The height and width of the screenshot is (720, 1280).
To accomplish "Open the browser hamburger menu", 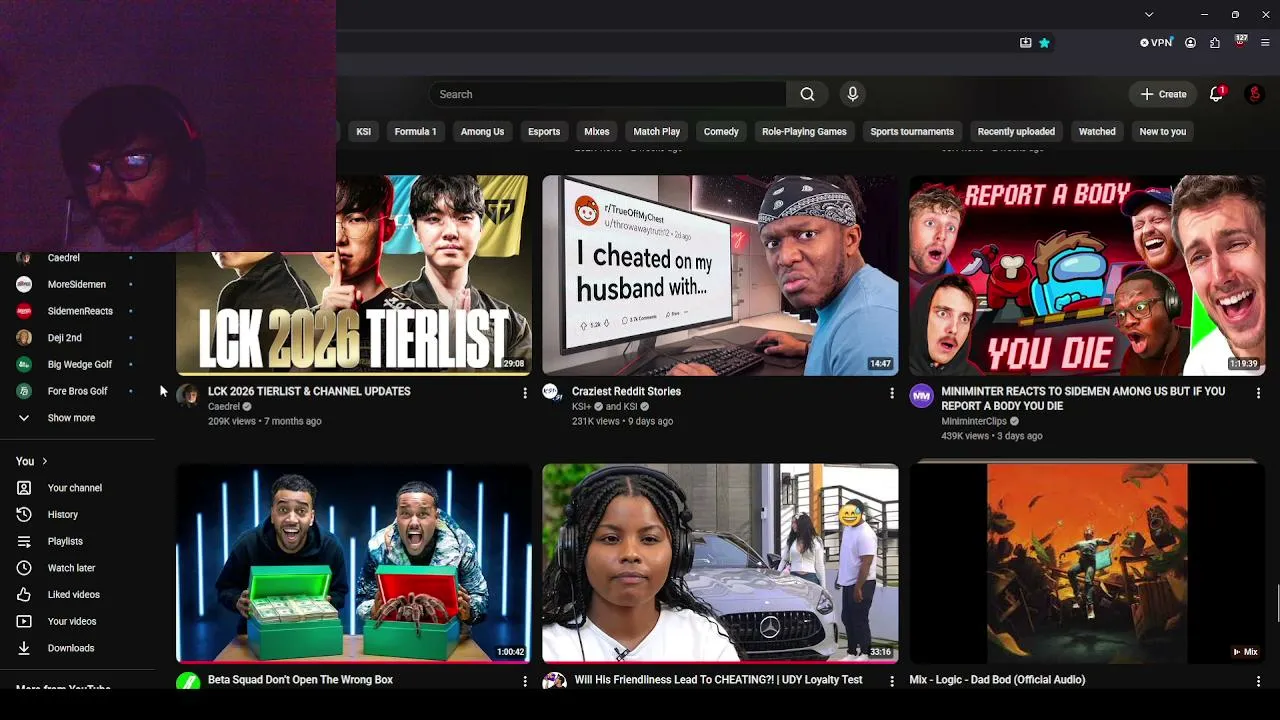I will pyautogui.click(x=1265, y=43).
